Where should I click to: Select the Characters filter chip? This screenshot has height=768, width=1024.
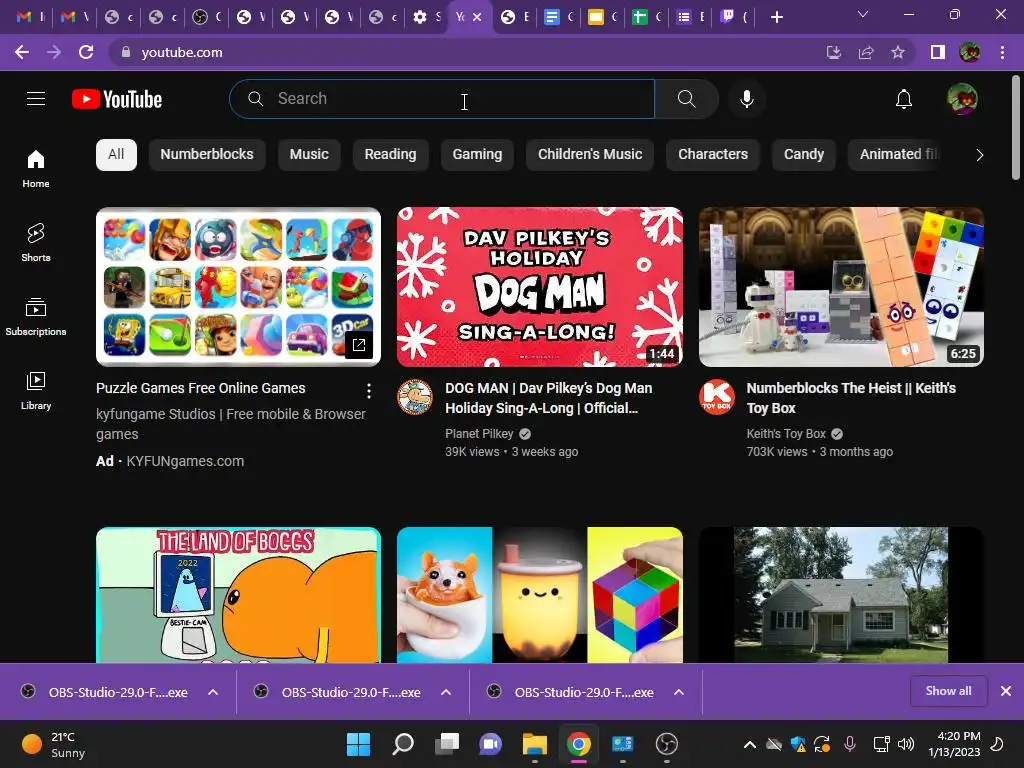[x=713, y=155]
